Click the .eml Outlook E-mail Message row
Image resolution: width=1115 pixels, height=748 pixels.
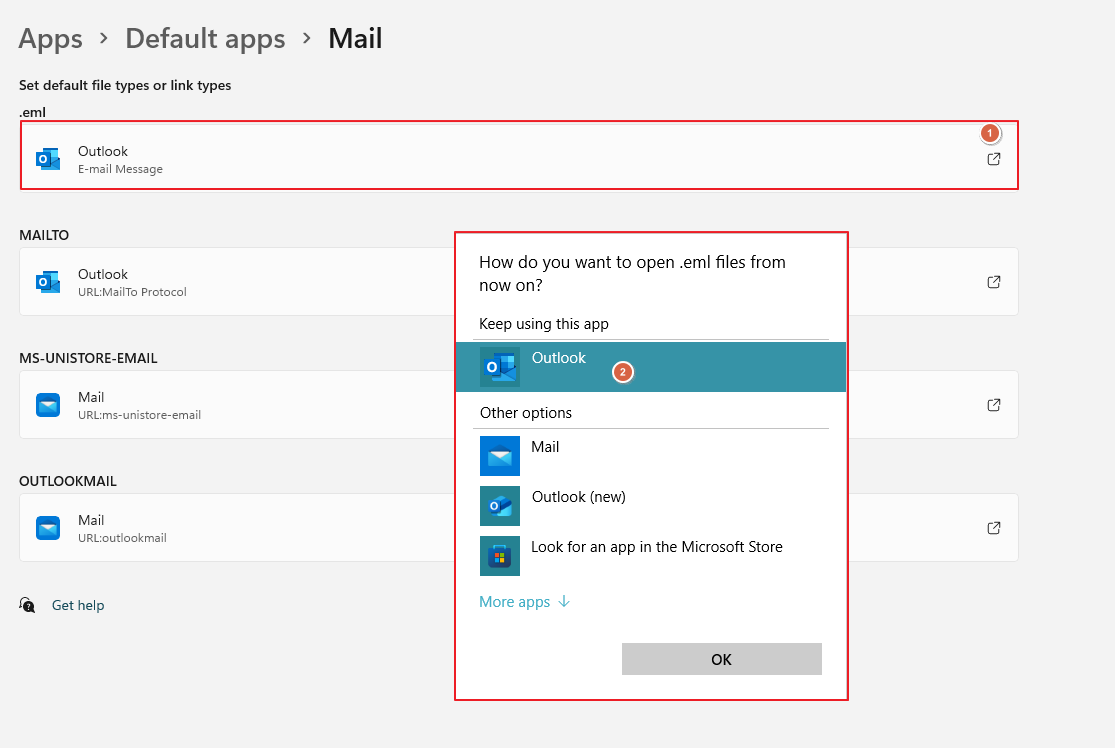519,155
